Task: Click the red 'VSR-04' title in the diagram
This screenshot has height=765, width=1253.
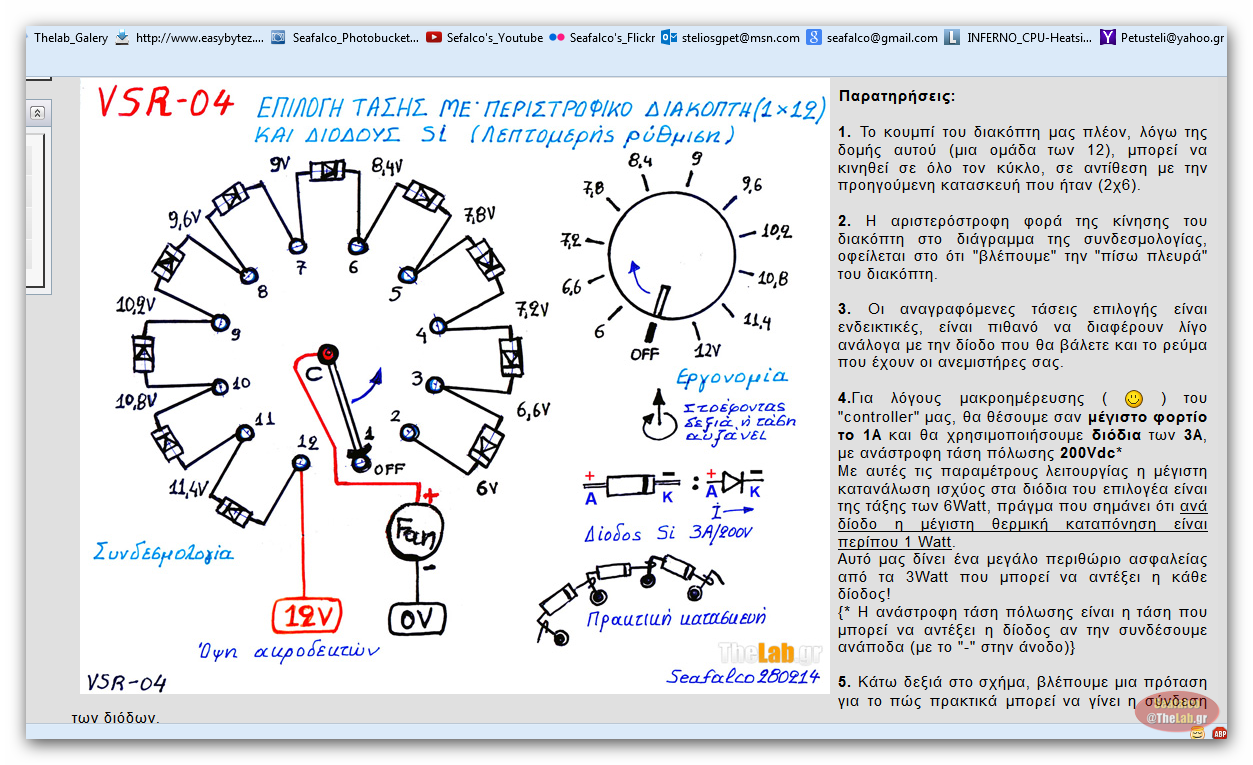Action: 164,102
